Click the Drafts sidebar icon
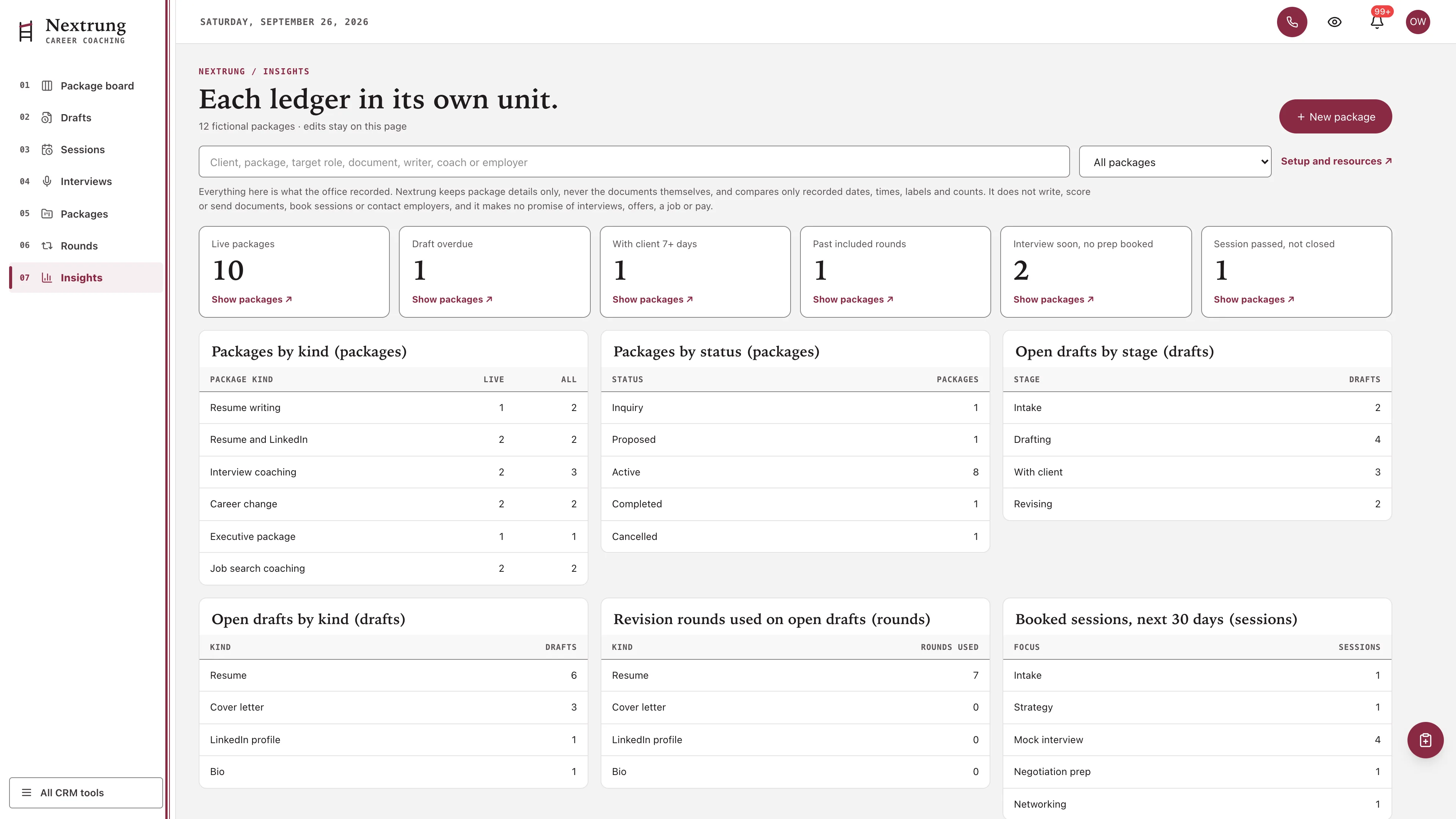This screenshot has width=1456, height=819. click(47, 118)
